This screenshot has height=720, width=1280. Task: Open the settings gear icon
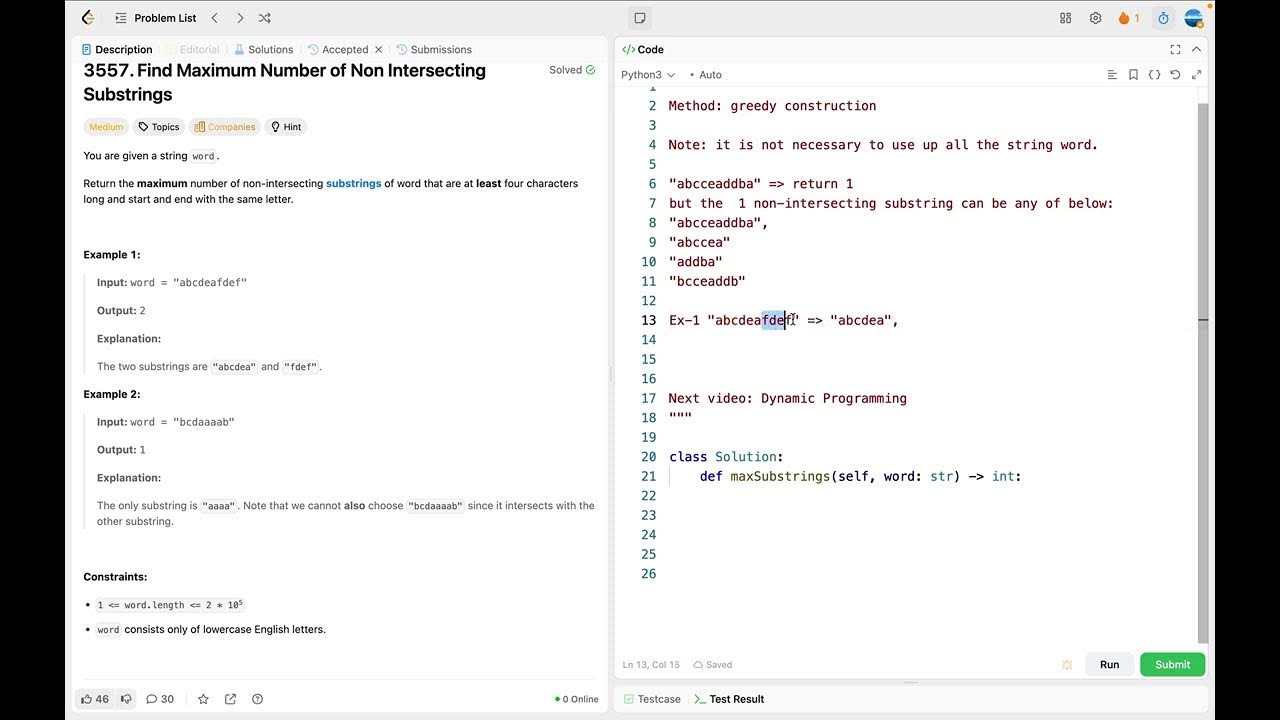(1095, 18)
